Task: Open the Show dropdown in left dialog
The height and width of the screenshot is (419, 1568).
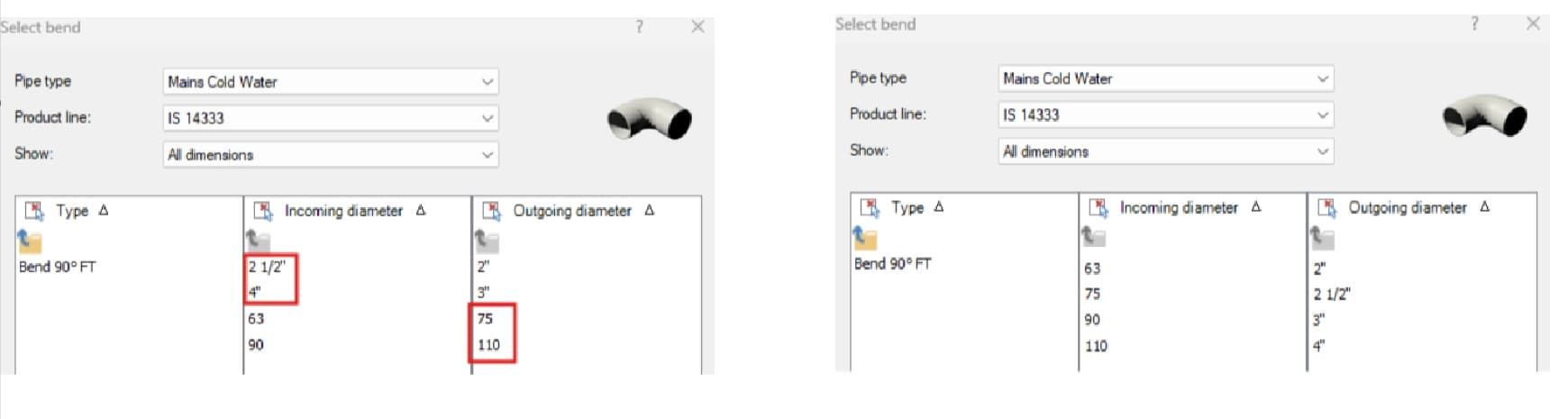Action: (x=331, y=155)
